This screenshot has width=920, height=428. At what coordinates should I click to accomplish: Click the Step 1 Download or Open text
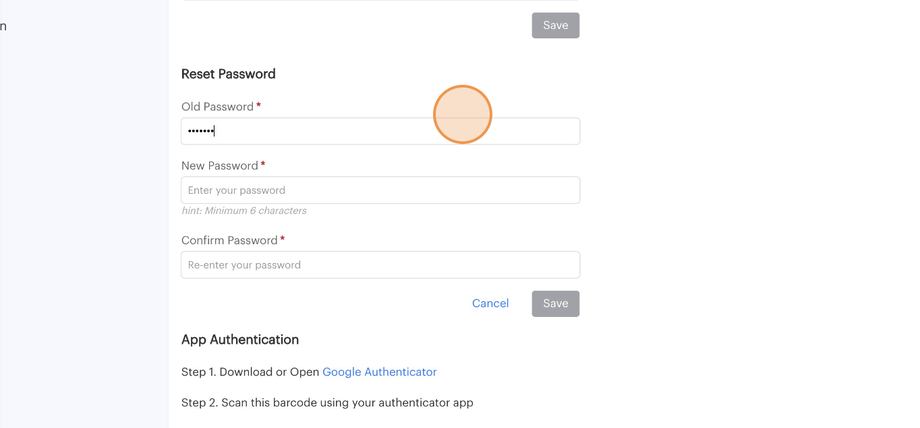click(250, 372)
